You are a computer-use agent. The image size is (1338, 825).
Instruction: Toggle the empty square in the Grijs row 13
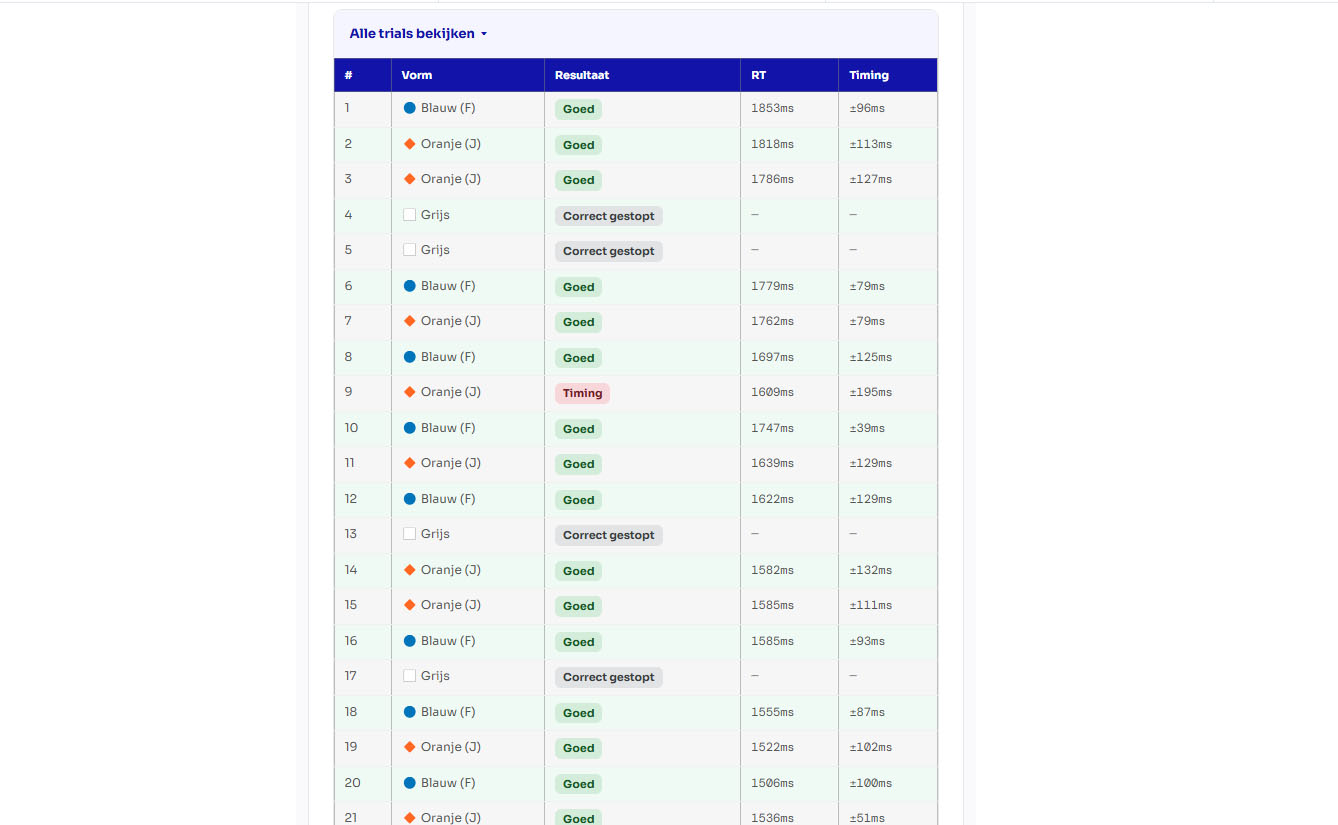coord(409,533)
